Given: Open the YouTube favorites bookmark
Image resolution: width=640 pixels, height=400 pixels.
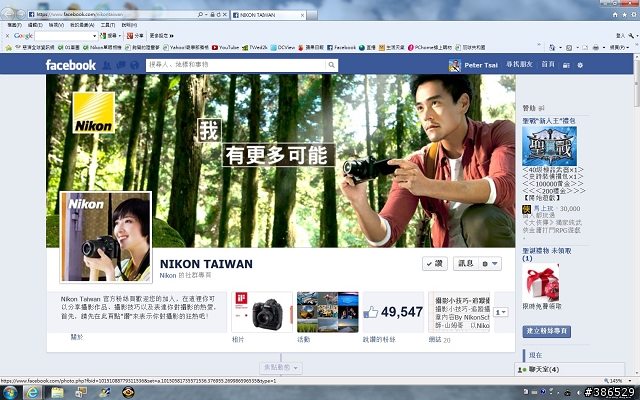Looking at the screenshot, I should [x=225, y=48].
